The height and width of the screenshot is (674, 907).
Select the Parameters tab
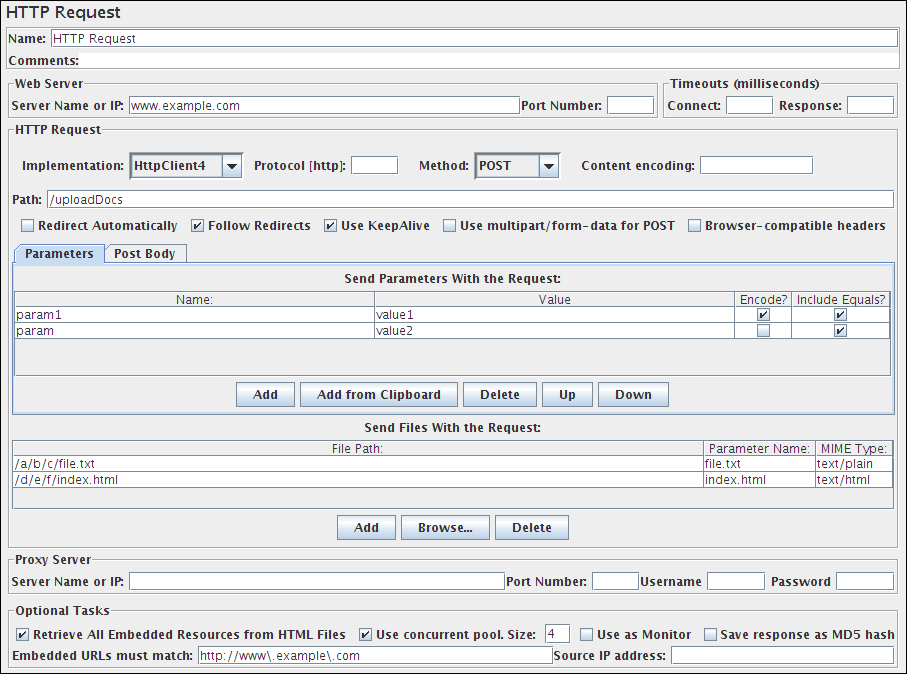coord(59,254)
